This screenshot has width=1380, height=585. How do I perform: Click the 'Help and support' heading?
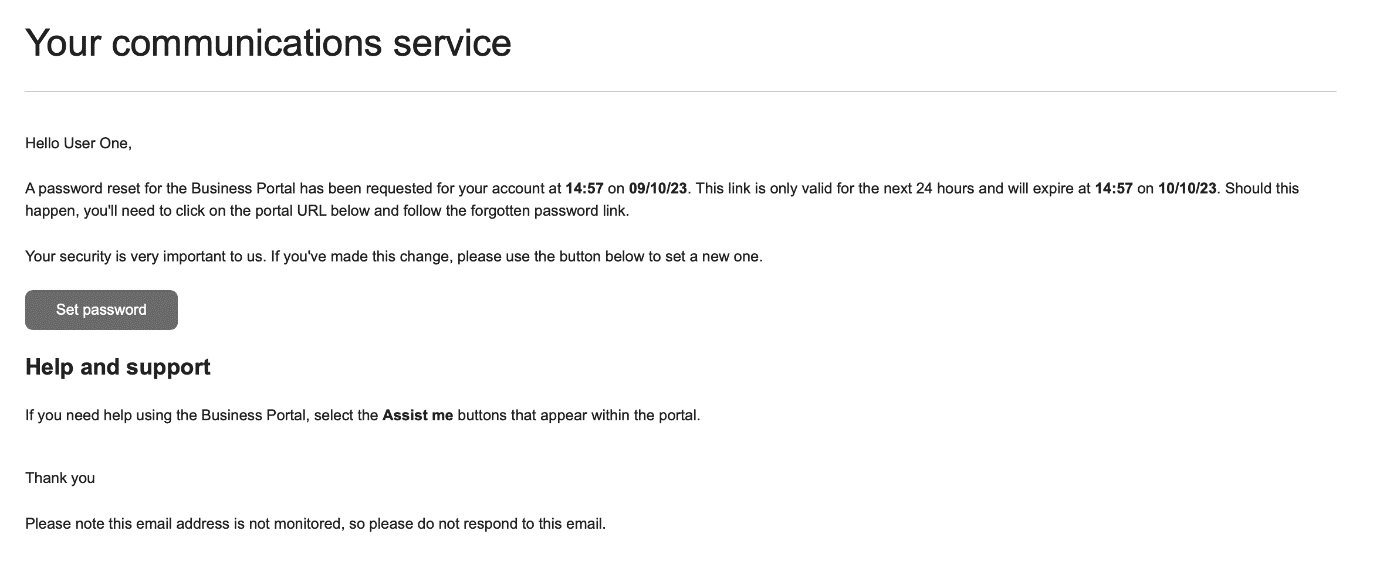(118, 367)
